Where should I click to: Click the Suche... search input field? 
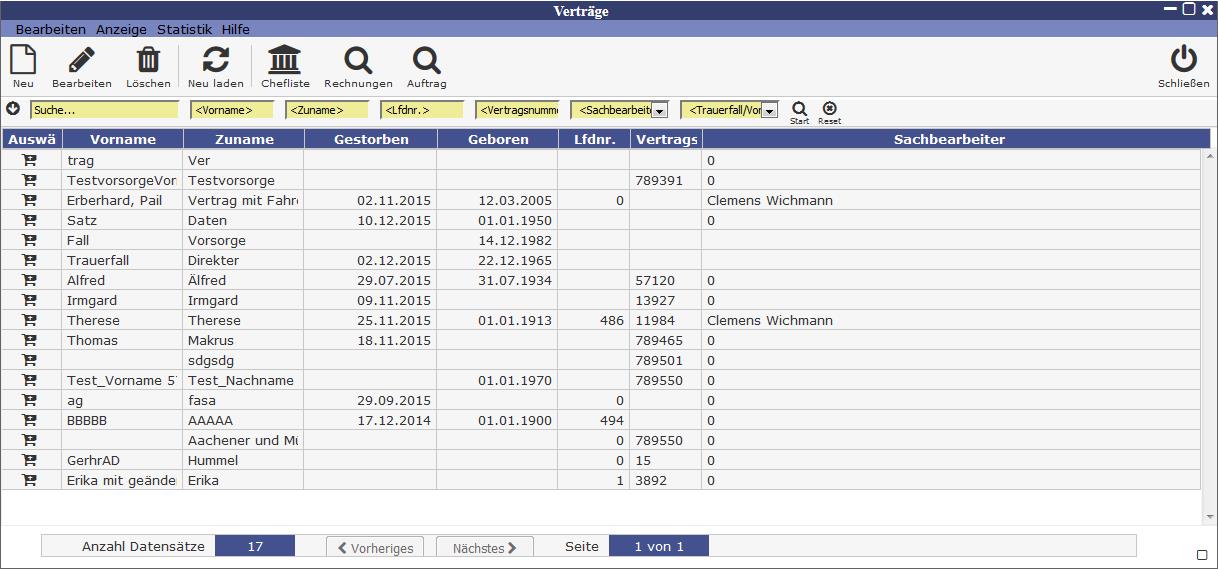click(x=104, y=110)
